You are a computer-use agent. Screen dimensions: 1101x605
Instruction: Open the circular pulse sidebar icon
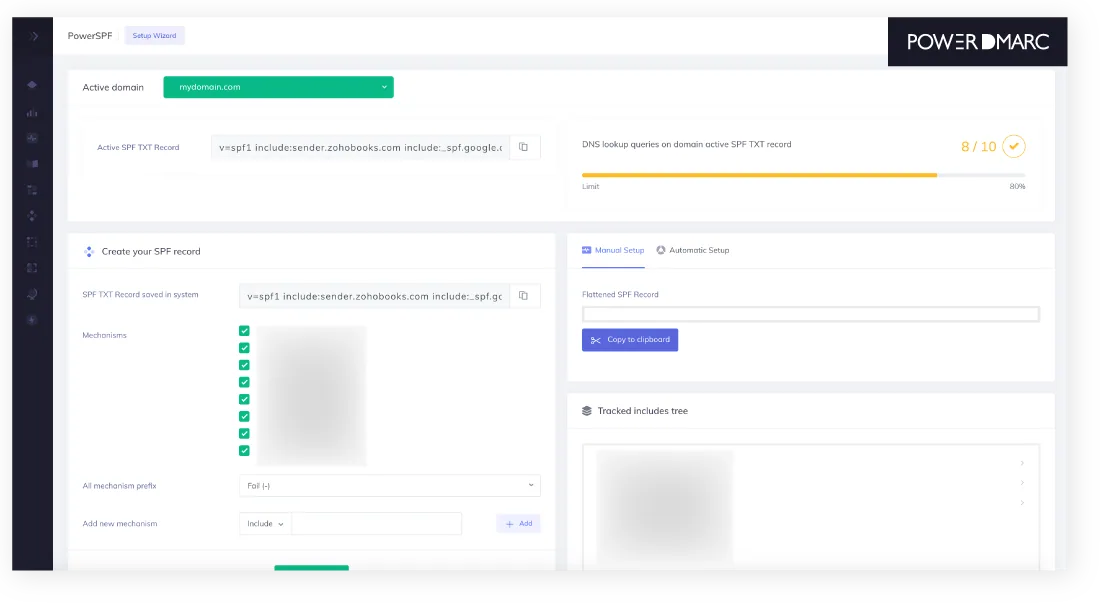32,138
